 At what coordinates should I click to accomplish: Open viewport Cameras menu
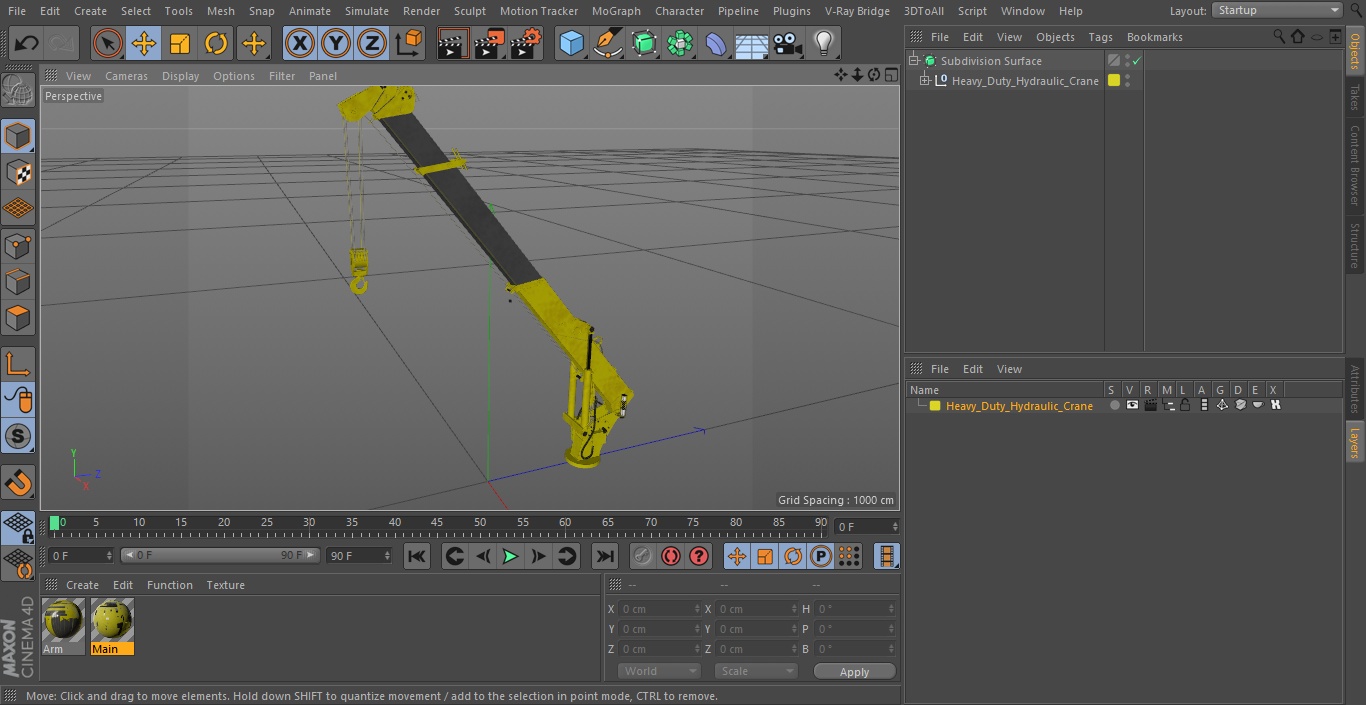pyautogui.click(x=126, y=76)
